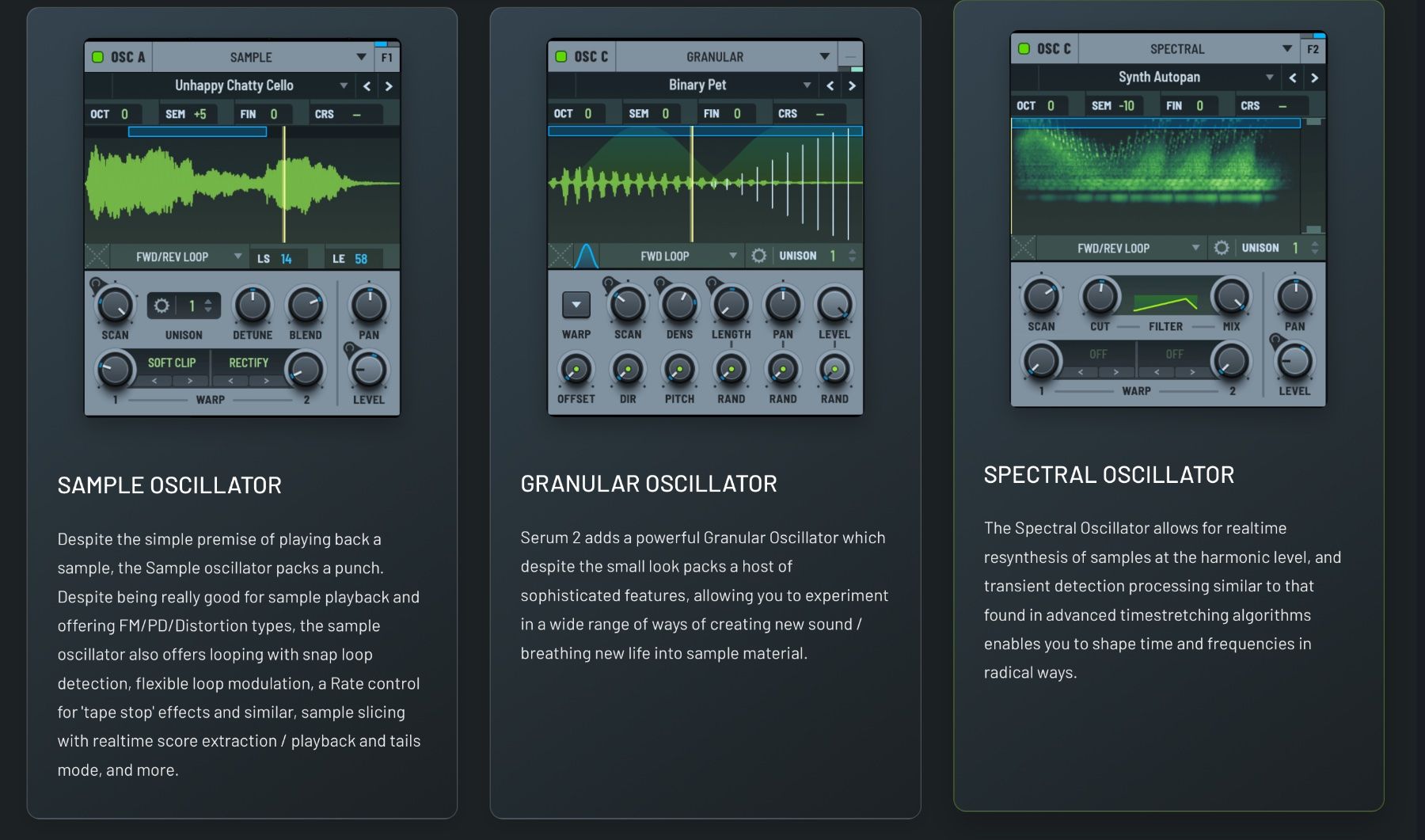1425x840 pixels.
Task: Click the OFFSET knob on Granular oscillator
Action: click(576, 369)
